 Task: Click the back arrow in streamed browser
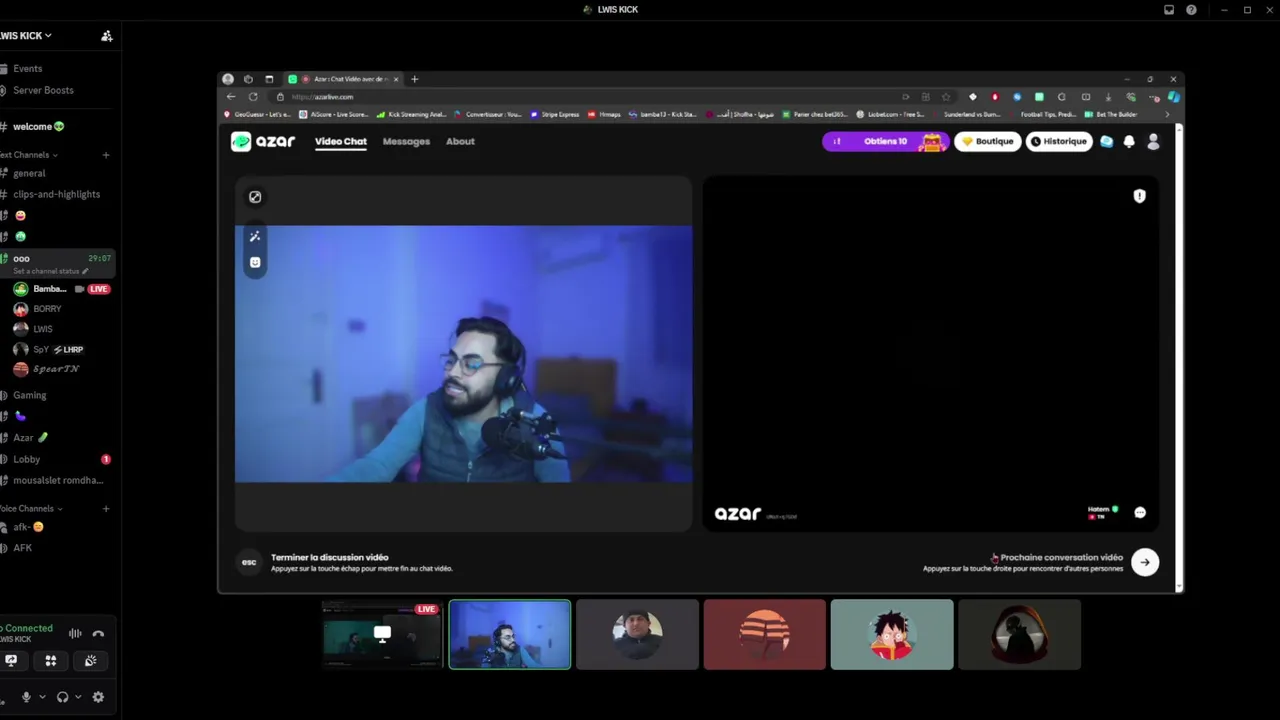[231, 97]
